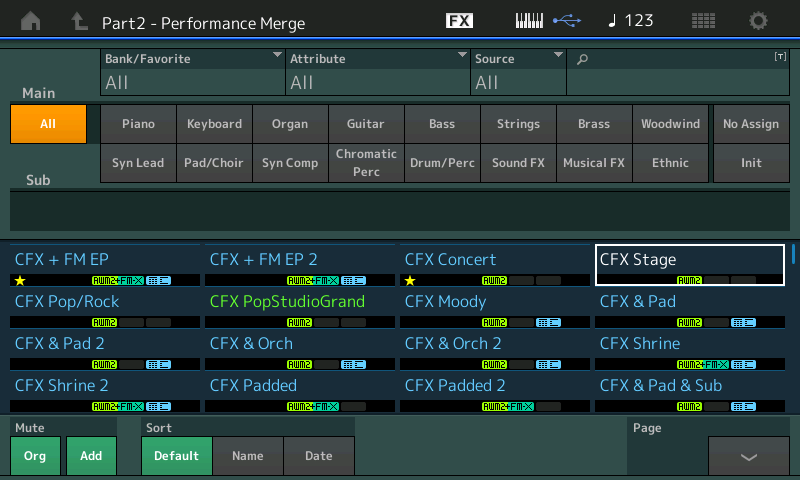
Task: Click the search magnifier icon
Action: [582, 60]
